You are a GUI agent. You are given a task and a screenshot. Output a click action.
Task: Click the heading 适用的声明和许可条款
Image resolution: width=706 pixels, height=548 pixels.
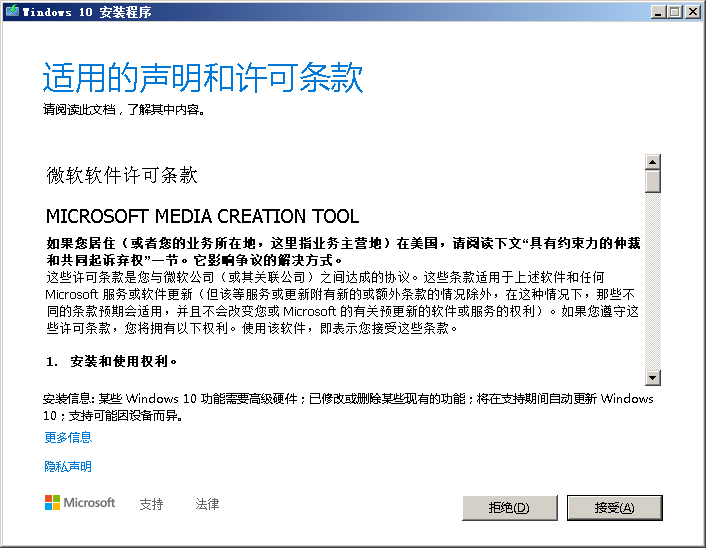pos(203,77)
